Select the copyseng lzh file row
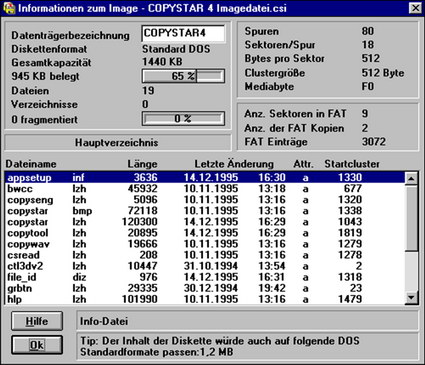 [x=204, y=200]
